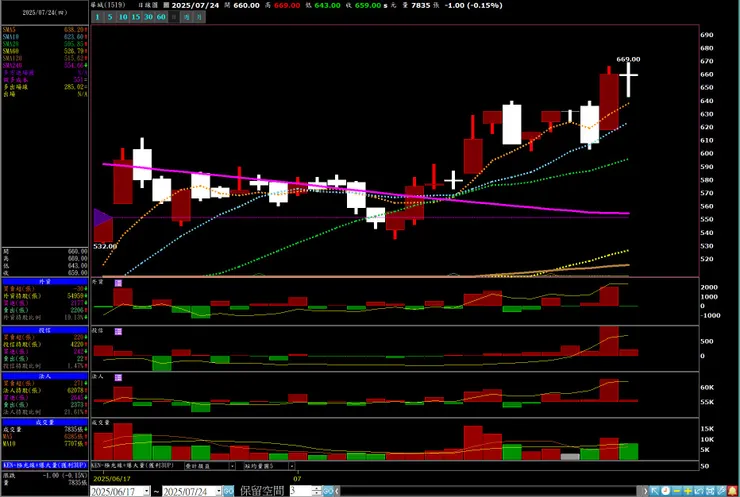Click date display 2025/07/24 at top left
740x497 pixels.
pos(45,13)
